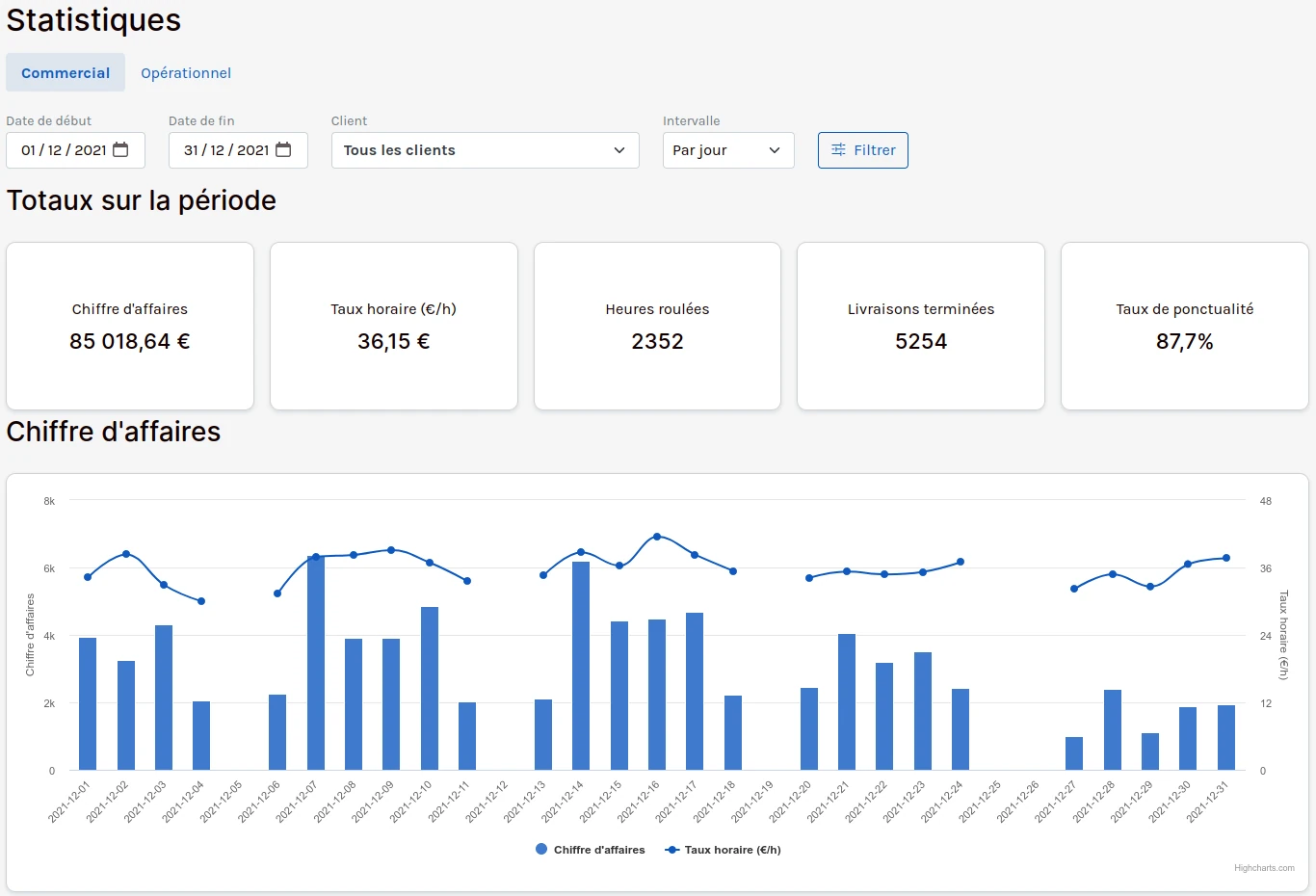Click the left axis value 8k
The width and height of the screenshot is (1316, 896).
point(49,501)
